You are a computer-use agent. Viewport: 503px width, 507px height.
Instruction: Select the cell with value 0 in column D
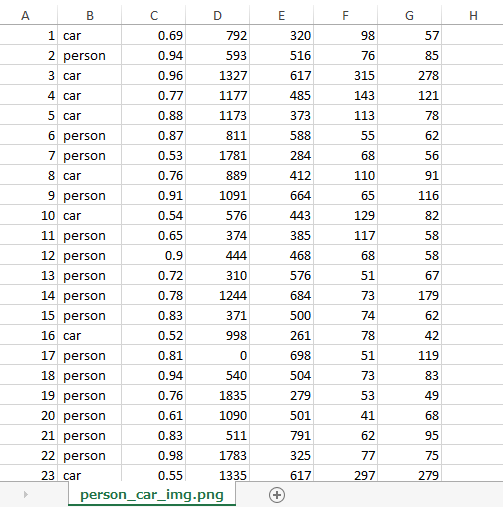pyautogui.click(x=218, y=355)
